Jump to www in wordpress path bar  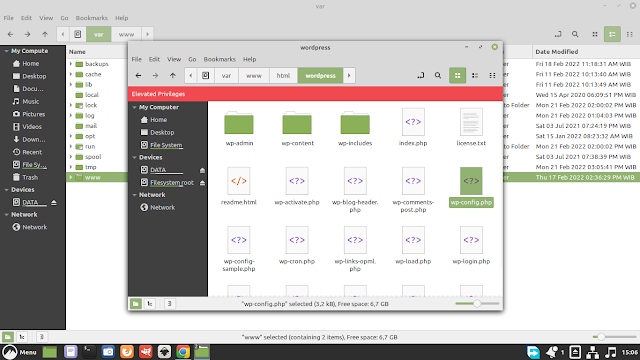tap(254, 76)
